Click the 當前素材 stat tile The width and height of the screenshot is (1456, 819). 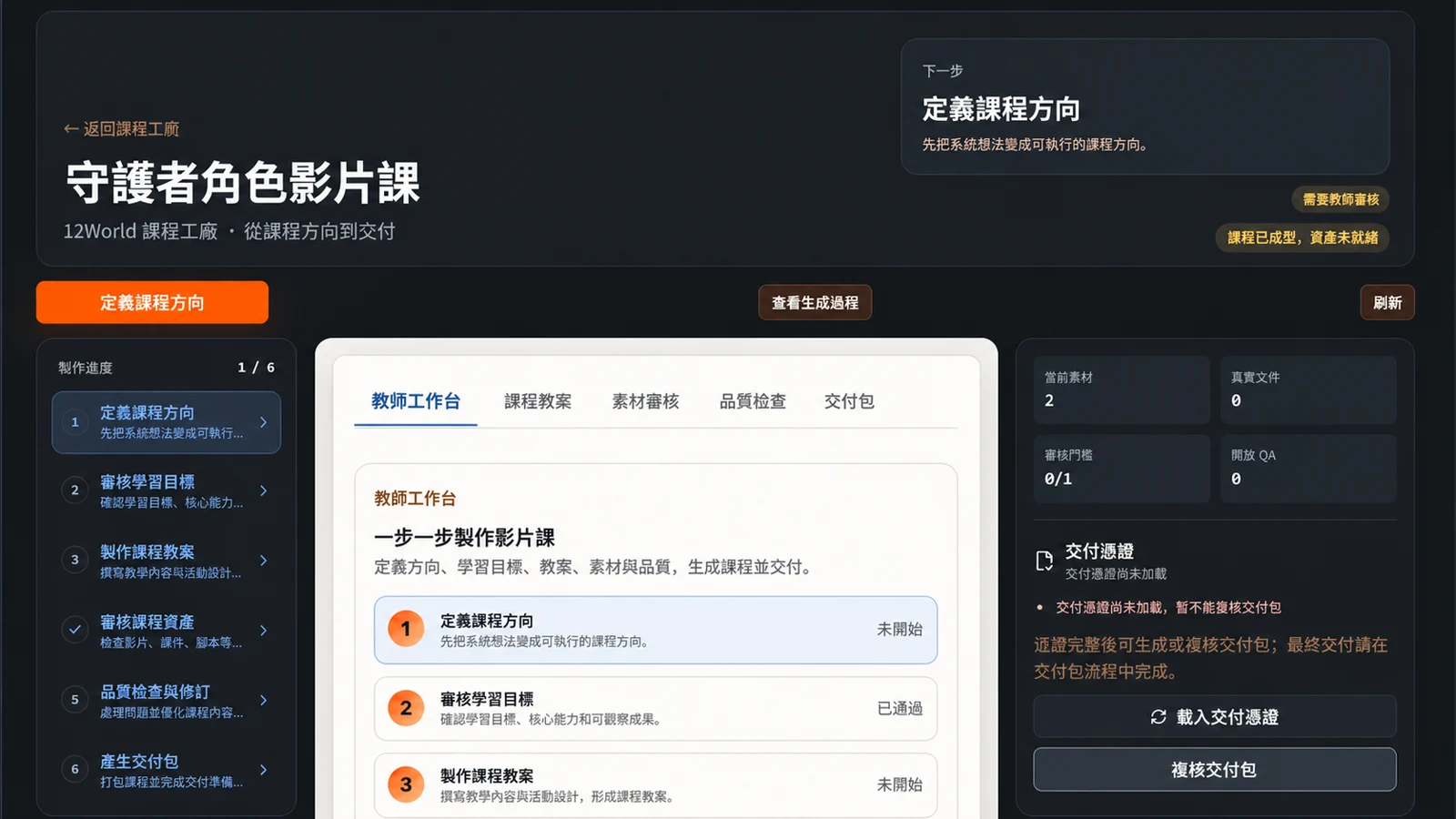[x=1121, y=389]
